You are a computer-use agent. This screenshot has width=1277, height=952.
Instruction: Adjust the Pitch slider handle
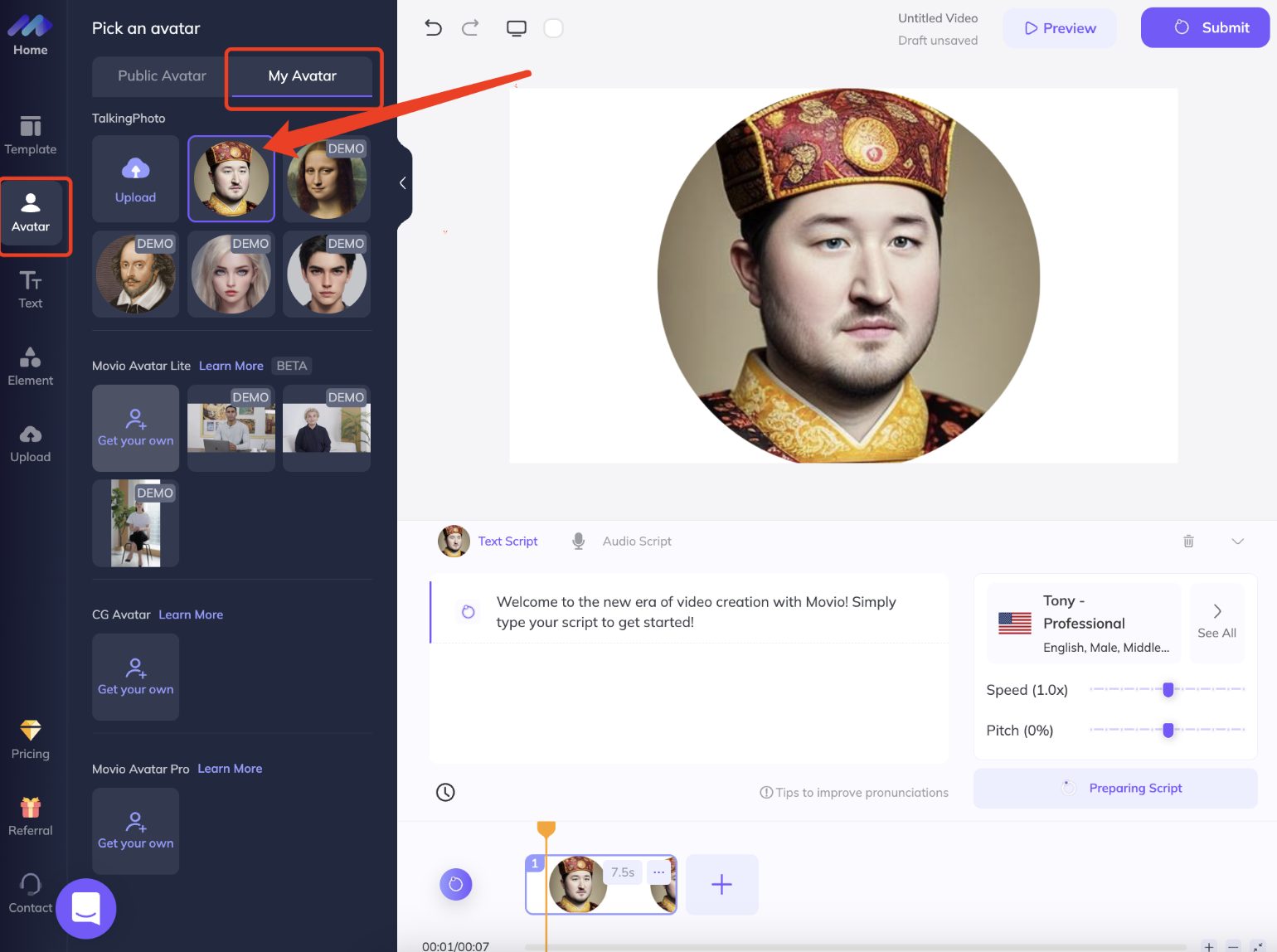(x=1168, y=730)
